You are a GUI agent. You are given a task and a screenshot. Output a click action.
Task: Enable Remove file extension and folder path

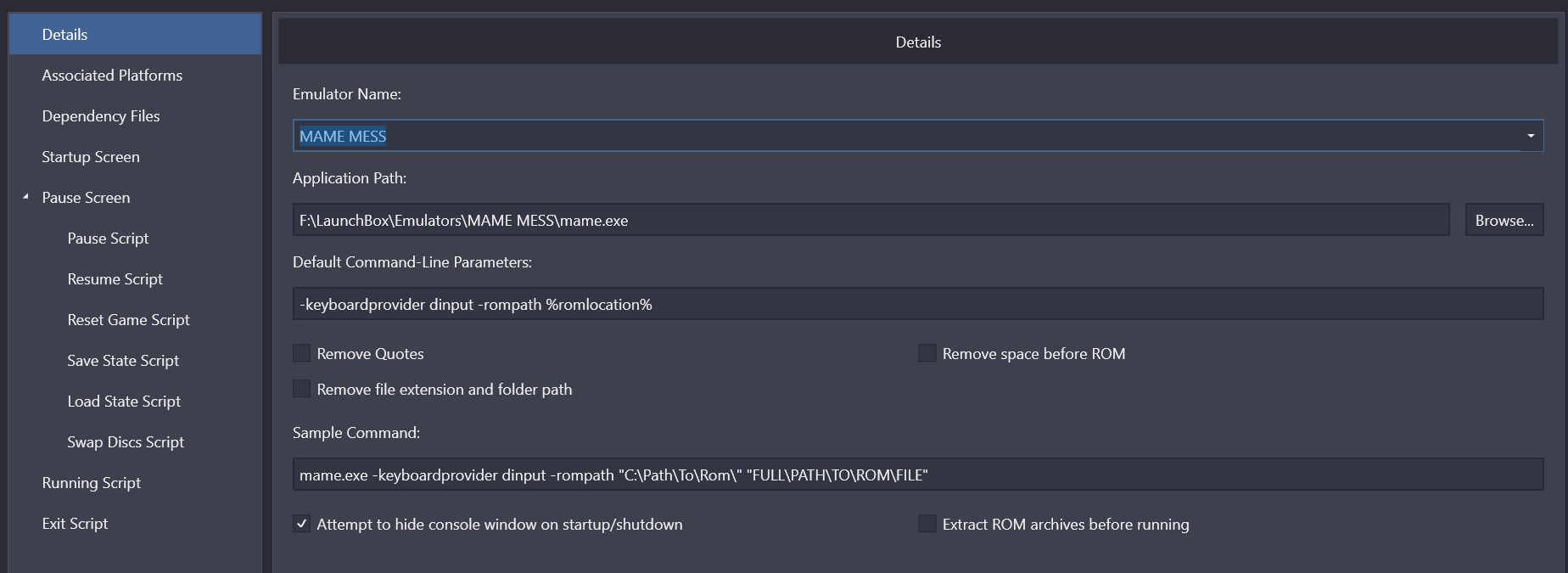(x=301, y=389)
